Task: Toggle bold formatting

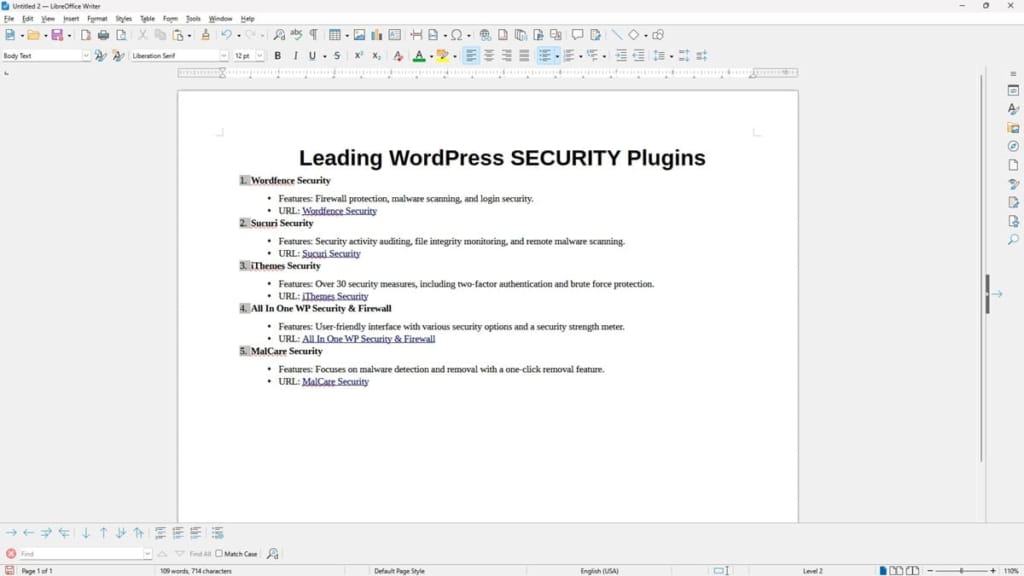Action: [278, 56]
